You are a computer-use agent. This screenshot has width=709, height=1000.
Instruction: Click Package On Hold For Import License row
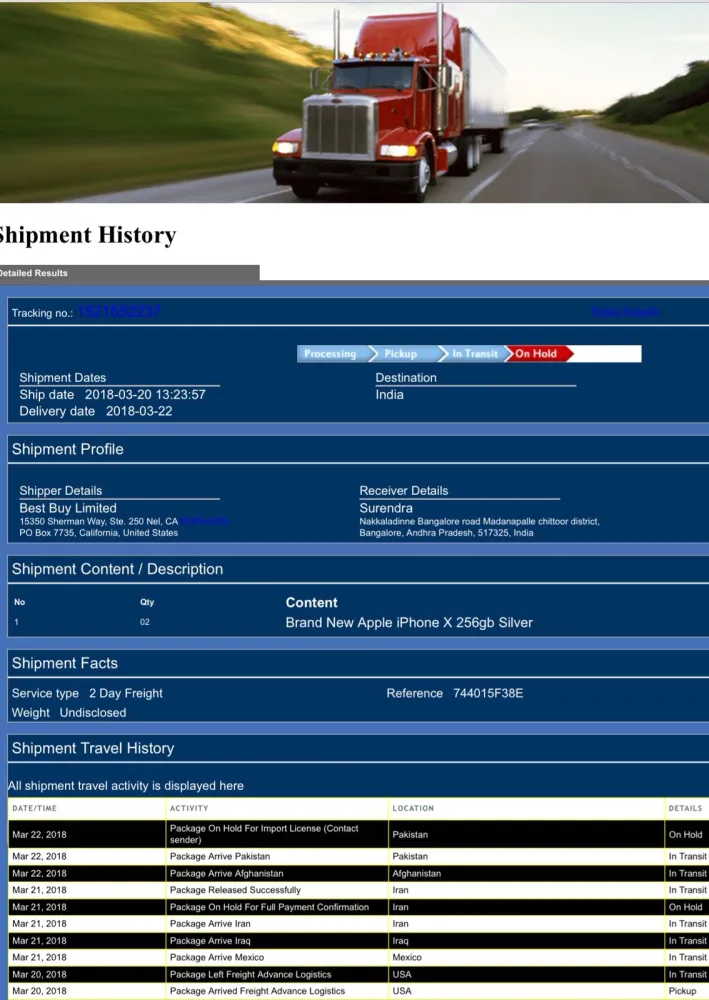click(358, 834)
